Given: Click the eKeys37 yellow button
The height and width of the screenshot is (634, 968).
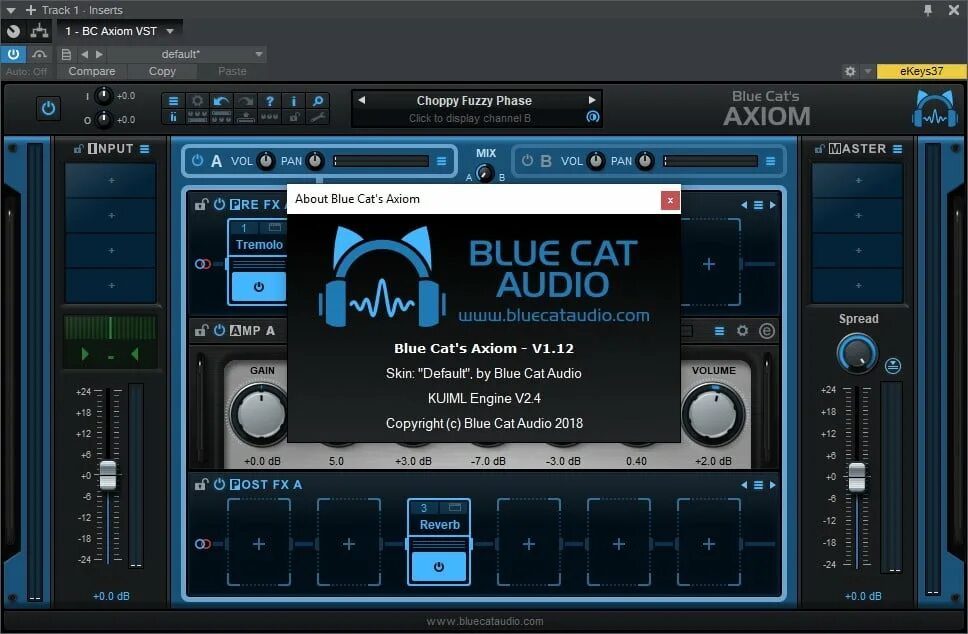Looking at the screenshot, I should (x=921, y=72).
